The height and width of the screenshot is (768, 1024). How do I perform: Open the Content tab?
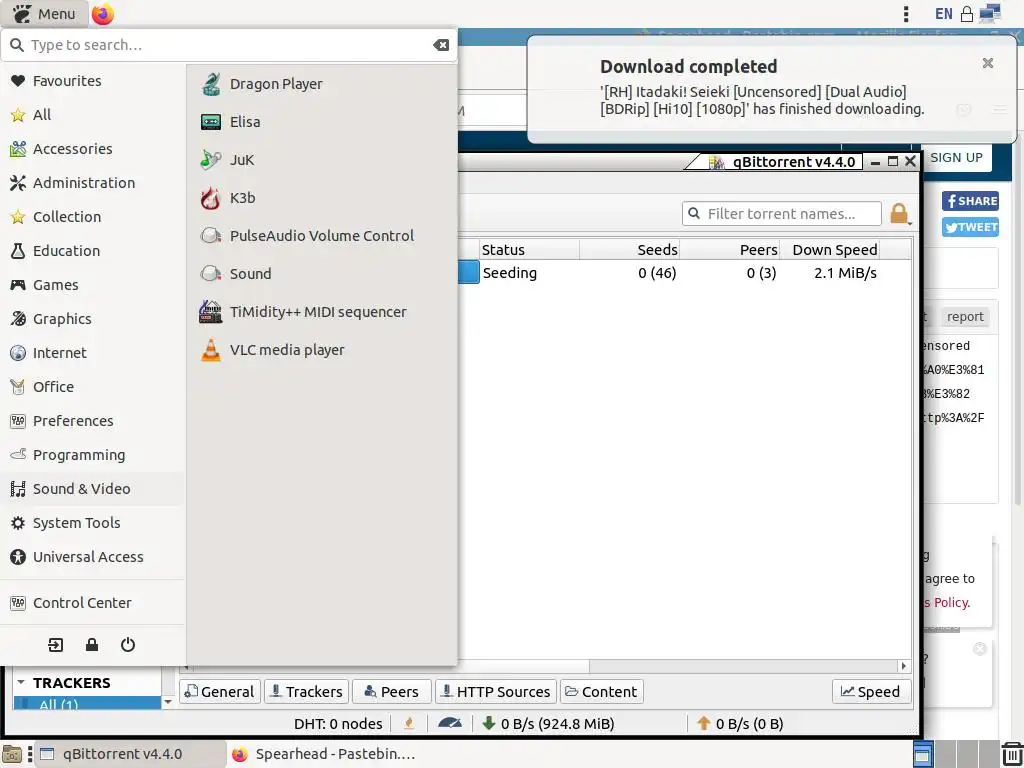(601, 692)
